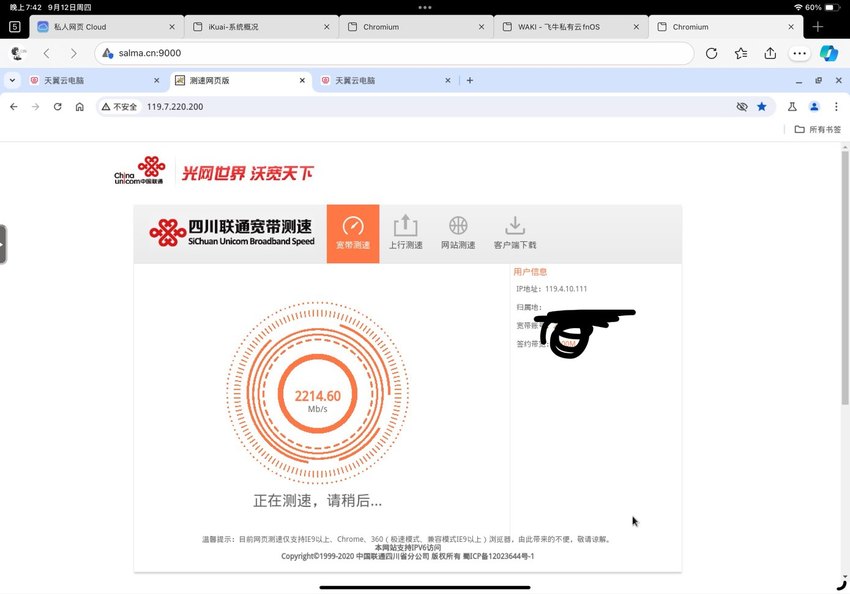Add a new inner Chromium tab
Screen dimensions: 850x594
click(x=469, y=80)
